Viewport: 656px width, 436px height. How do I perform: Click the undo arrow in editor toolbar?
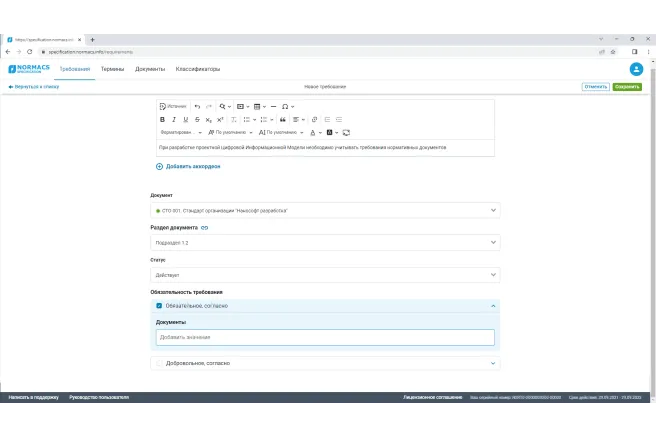coord(197,106)
